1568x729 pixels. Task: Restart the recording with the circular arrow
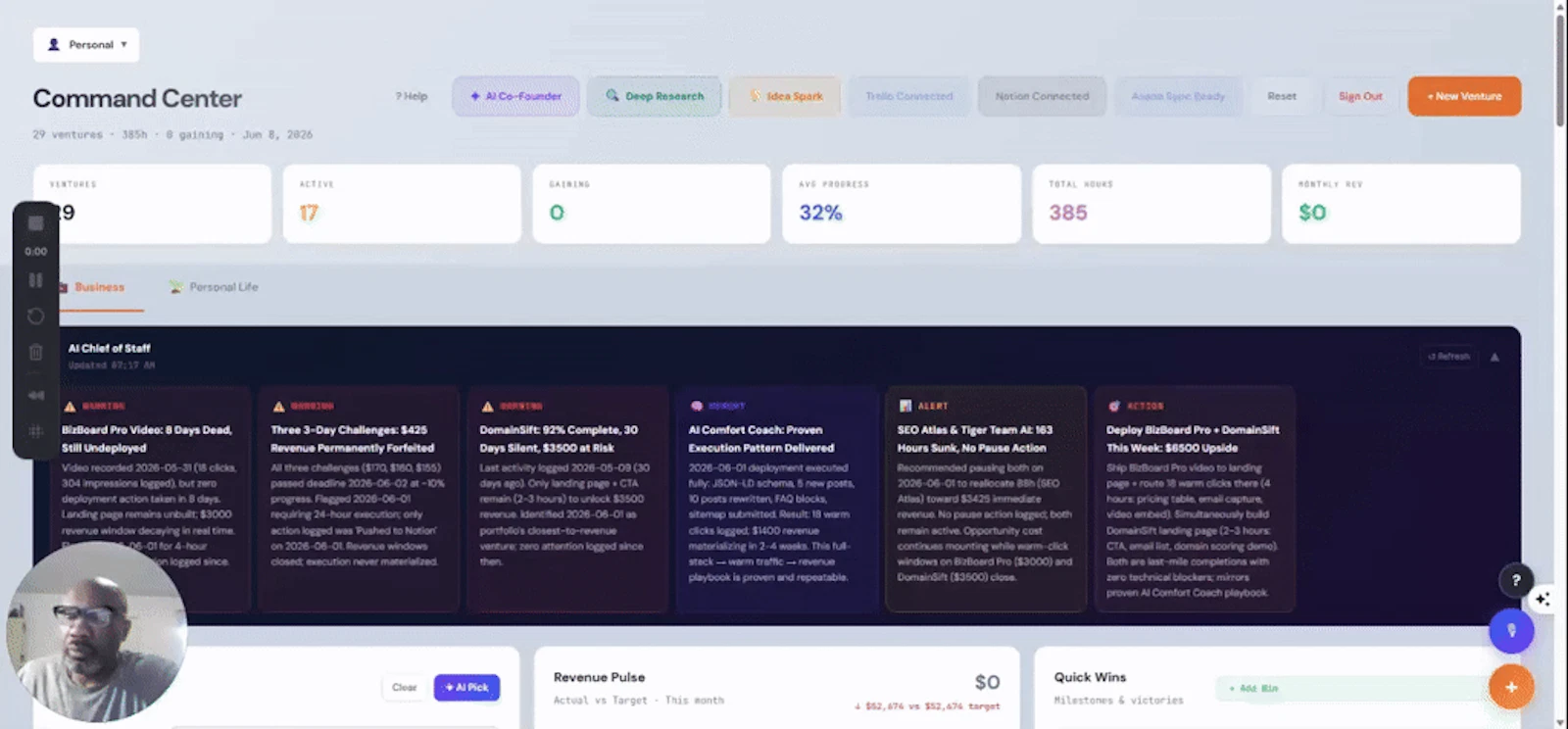click(x=35, y=316)
